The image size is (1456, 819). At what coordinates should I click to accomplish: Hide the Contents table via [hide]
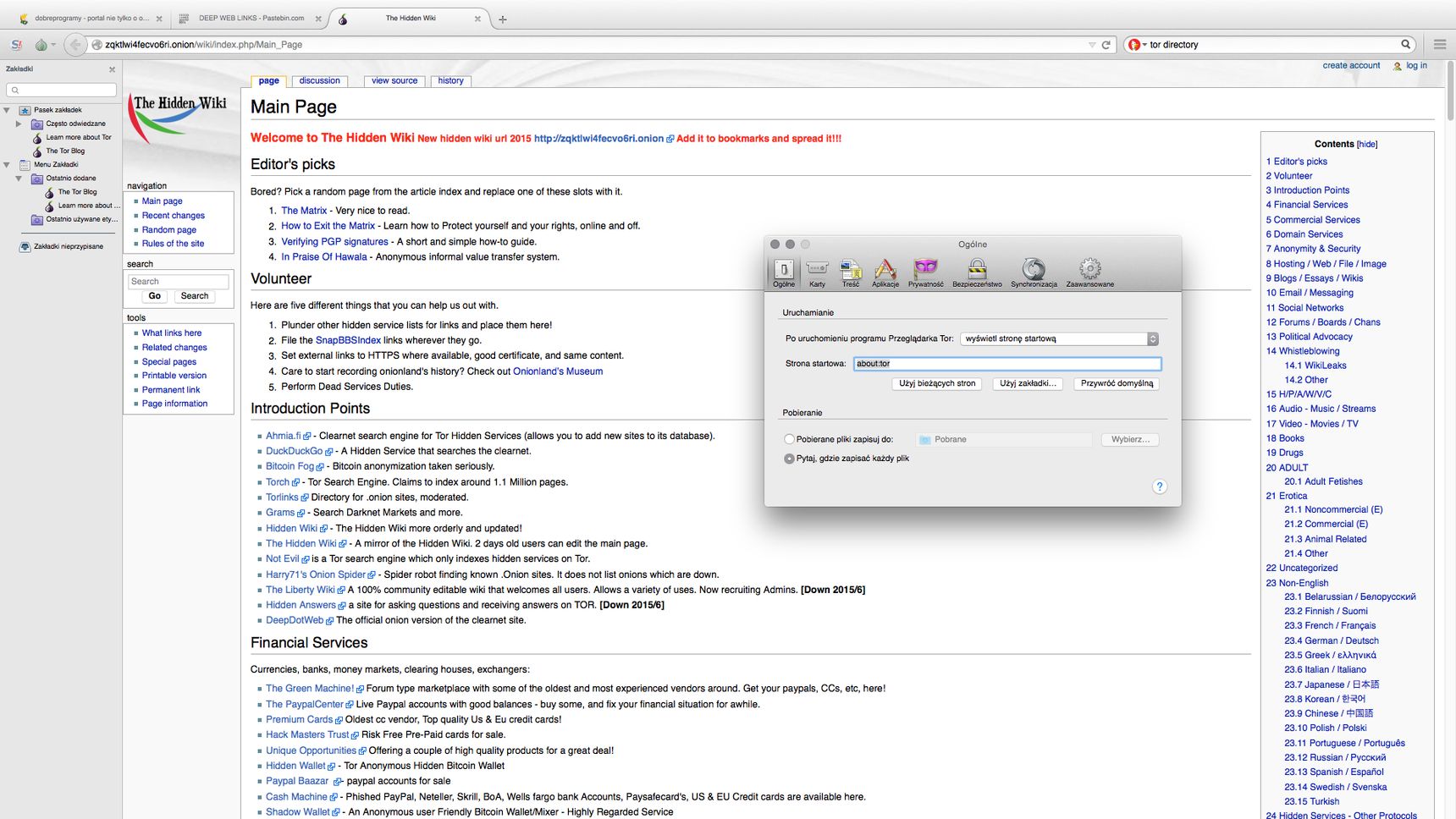click(x=1367, y=145)
